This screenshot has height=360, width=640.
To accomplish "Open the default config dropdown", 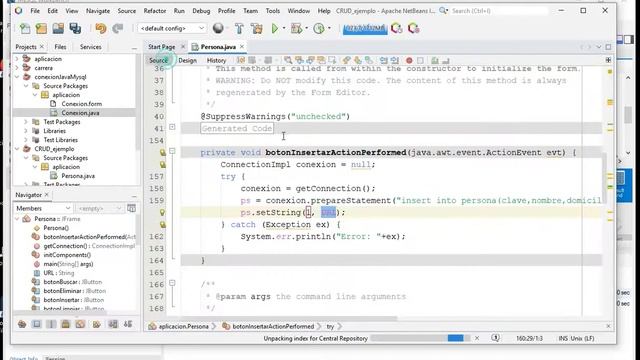I will 172,28.
